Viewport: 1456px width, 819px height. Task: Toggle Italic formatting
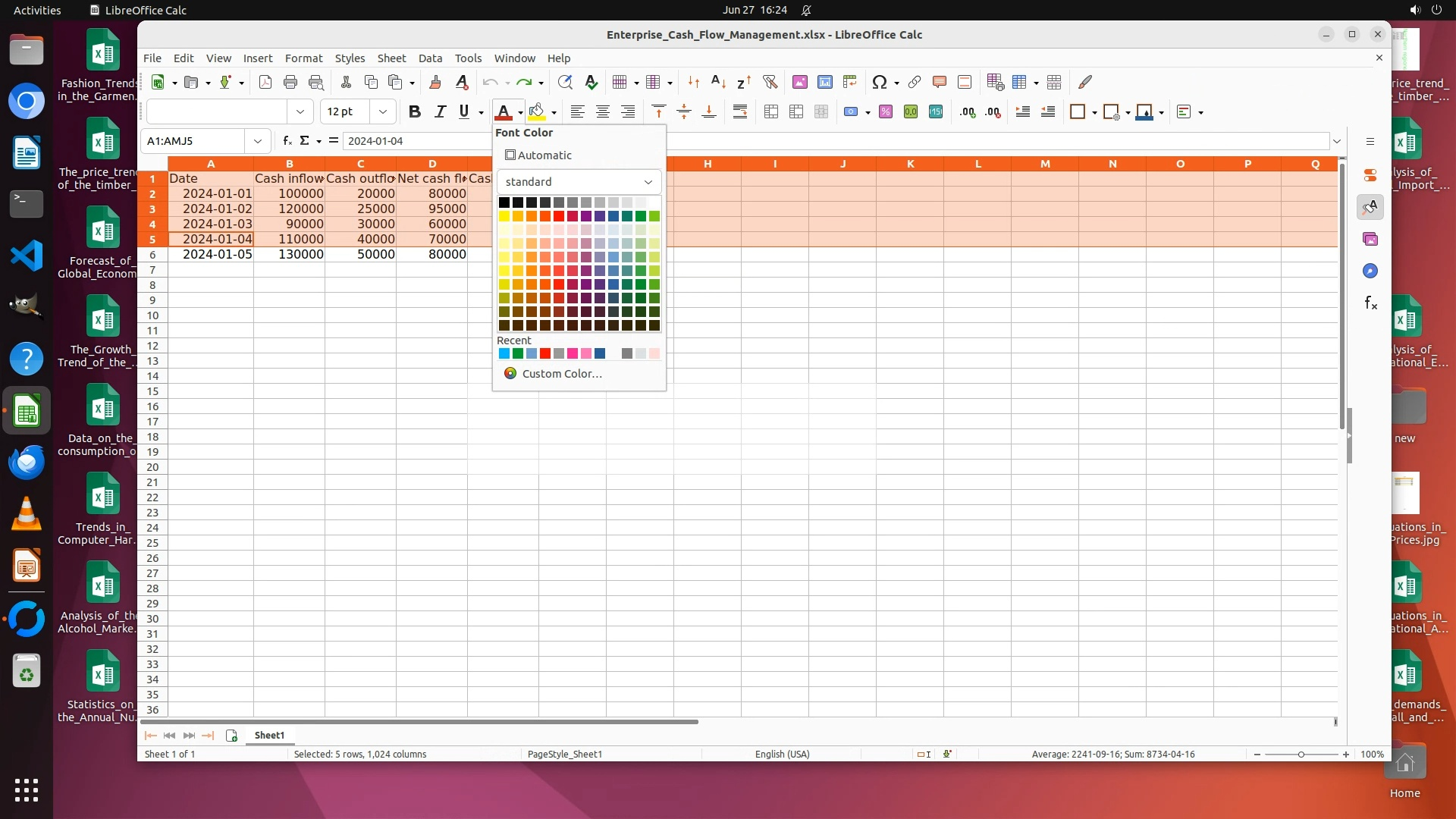(x=439, y=111)
